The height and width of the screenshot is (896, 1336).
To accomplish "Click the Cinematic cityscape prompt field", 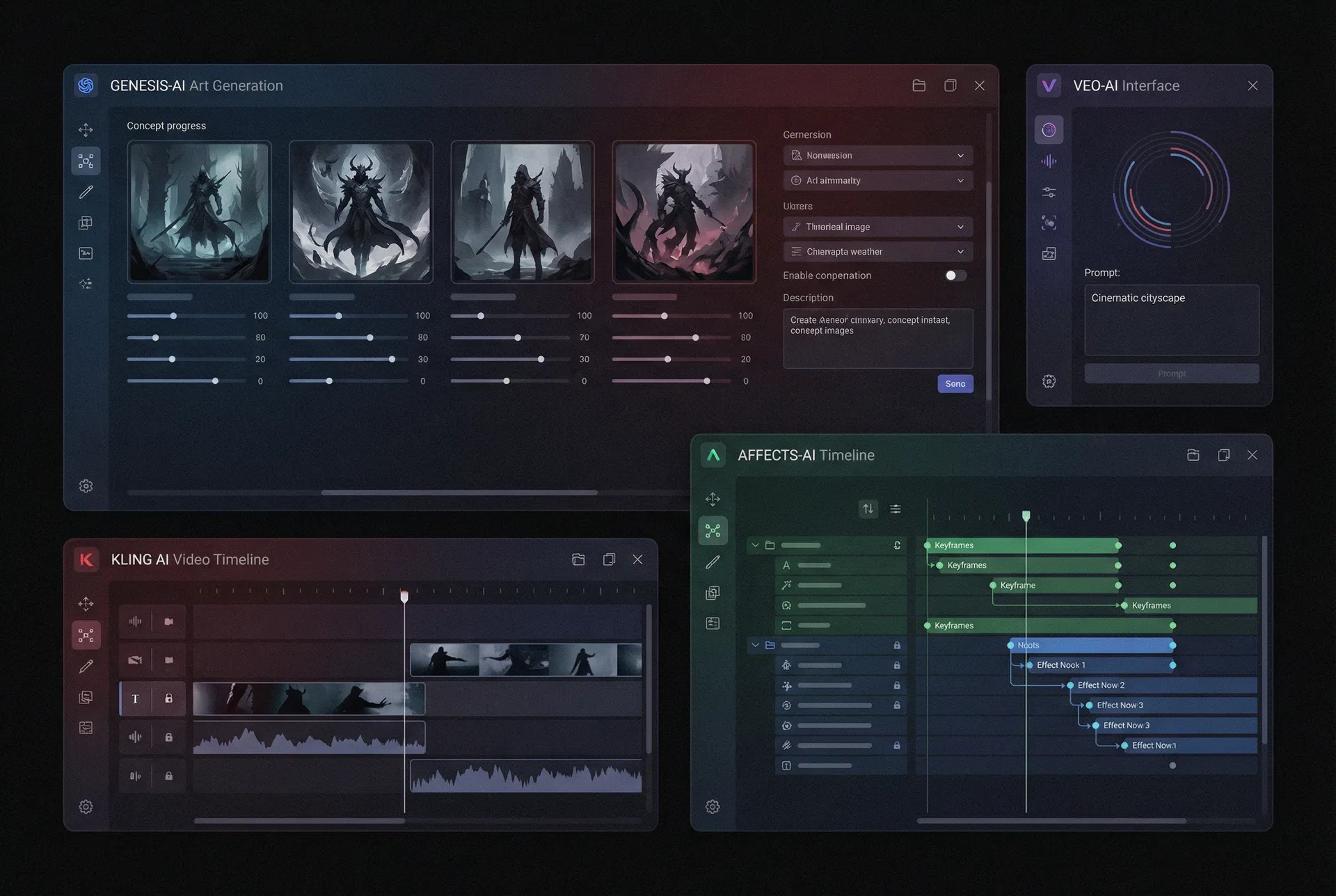I will tap(1171, 320).
